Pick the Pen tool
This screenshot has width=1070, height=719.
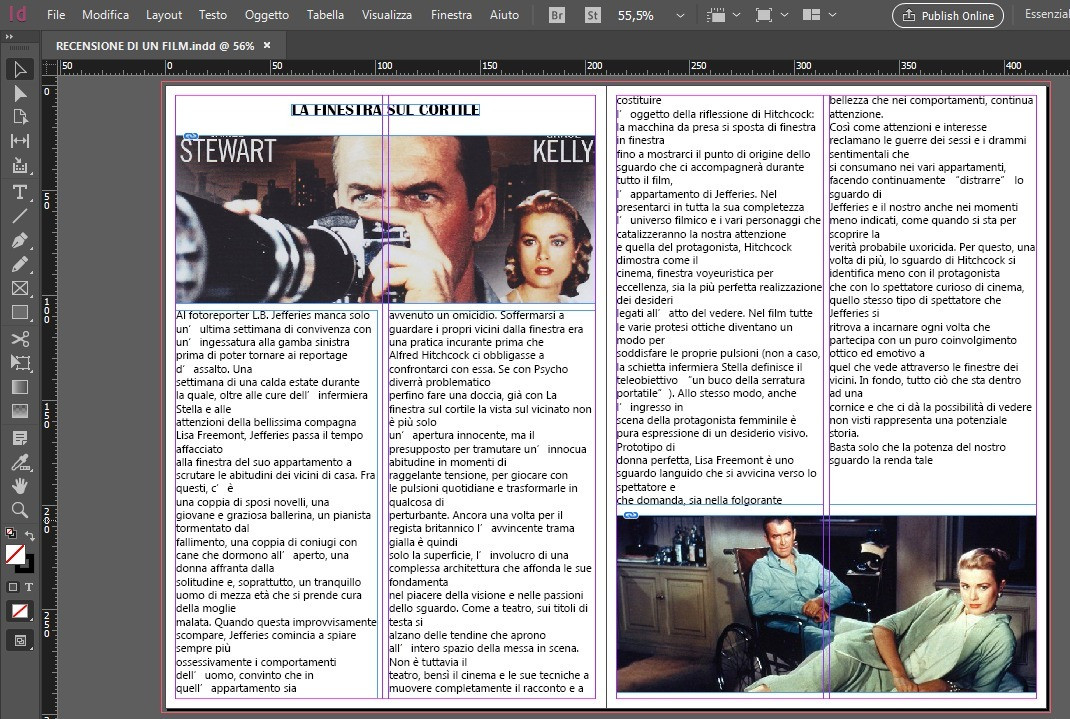click(20, 240)
